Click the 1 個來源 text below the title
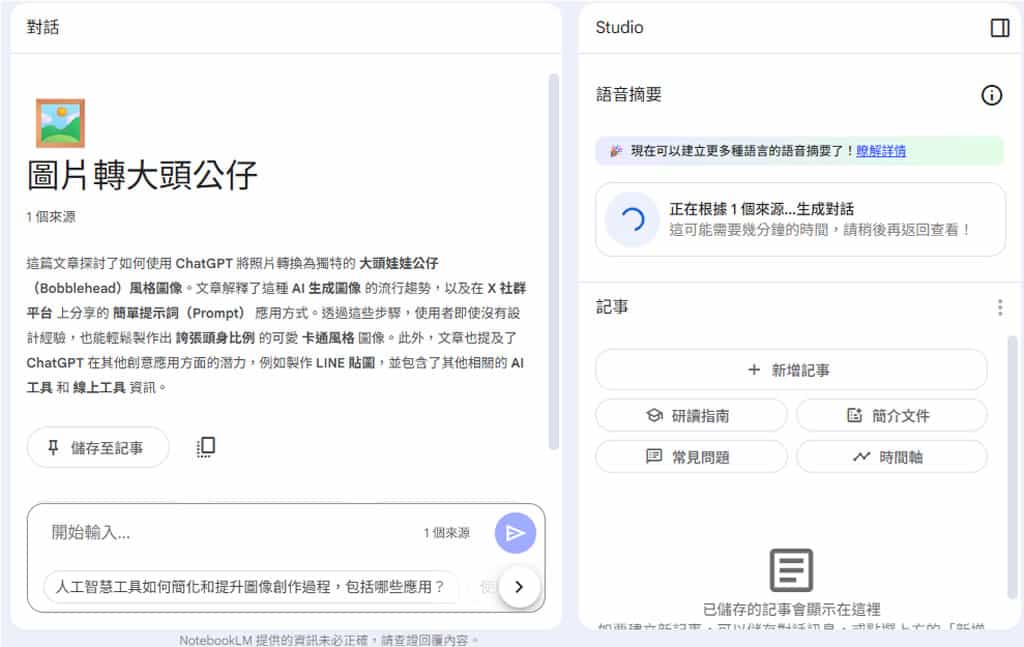The width and height of the screenshot is (1024, 647). 51,217
